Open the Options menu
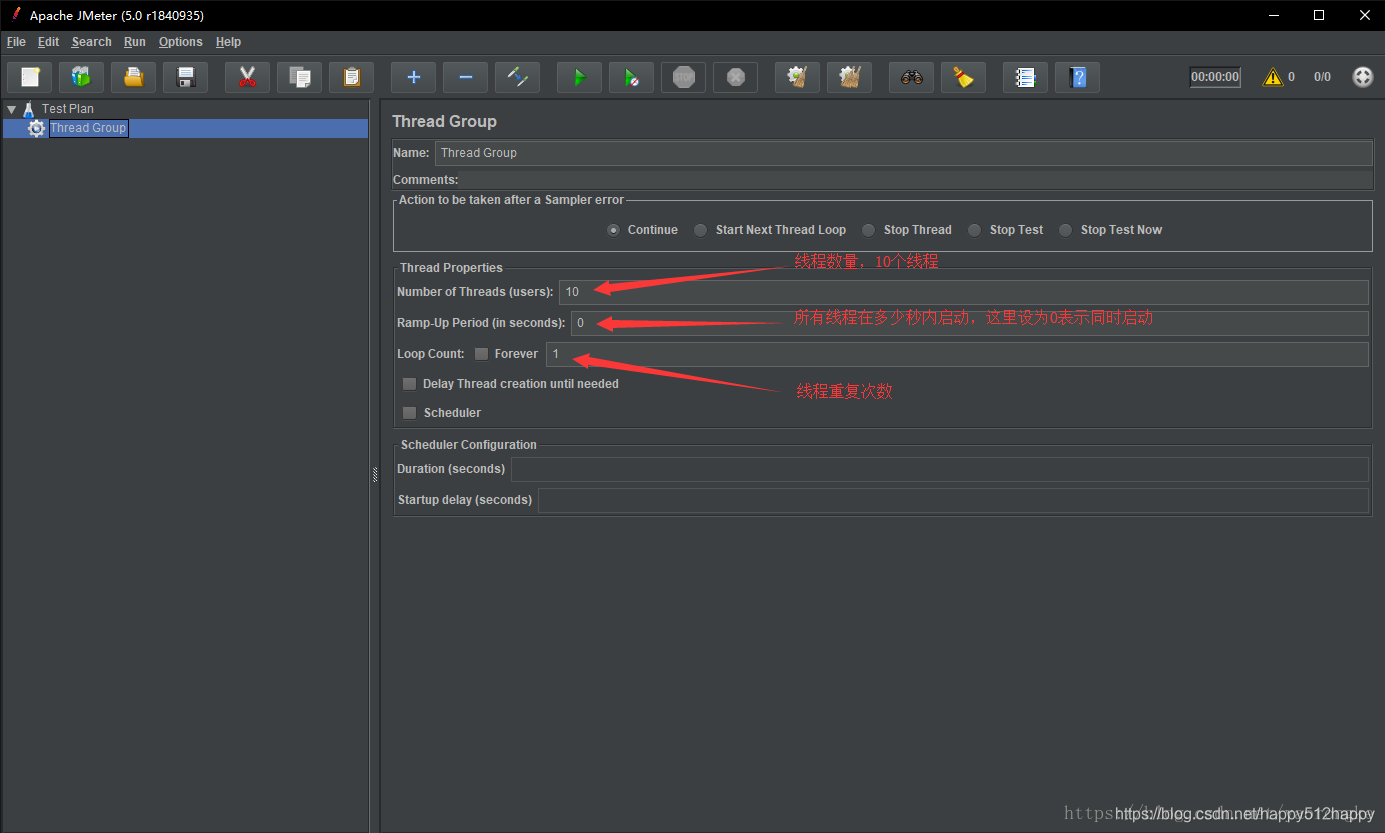The width and height of the screenshot is (1385, 833). tap(181, 42)
